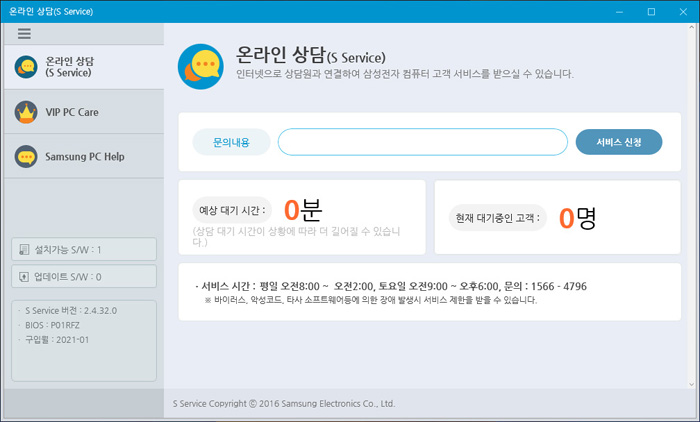Open VIP PC Care sidebar item

tap(84, 112)
